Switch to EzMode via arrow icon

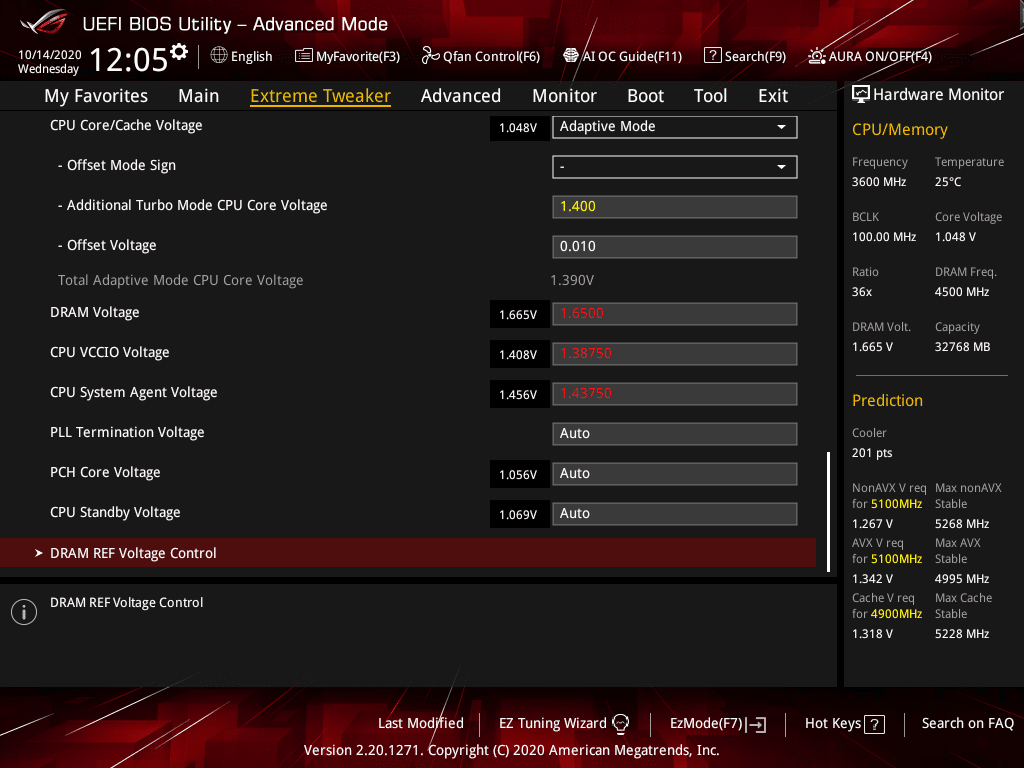(x=756, y=724)
